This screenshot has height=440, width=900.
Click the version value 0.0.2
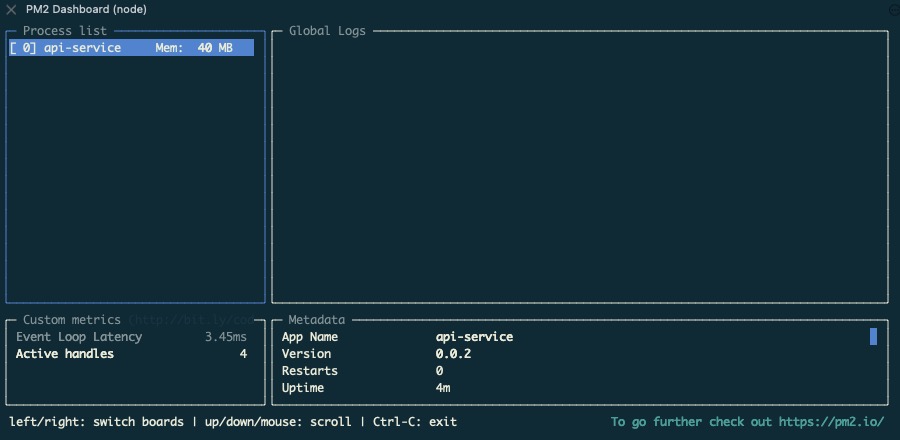(x=453, y=354)
